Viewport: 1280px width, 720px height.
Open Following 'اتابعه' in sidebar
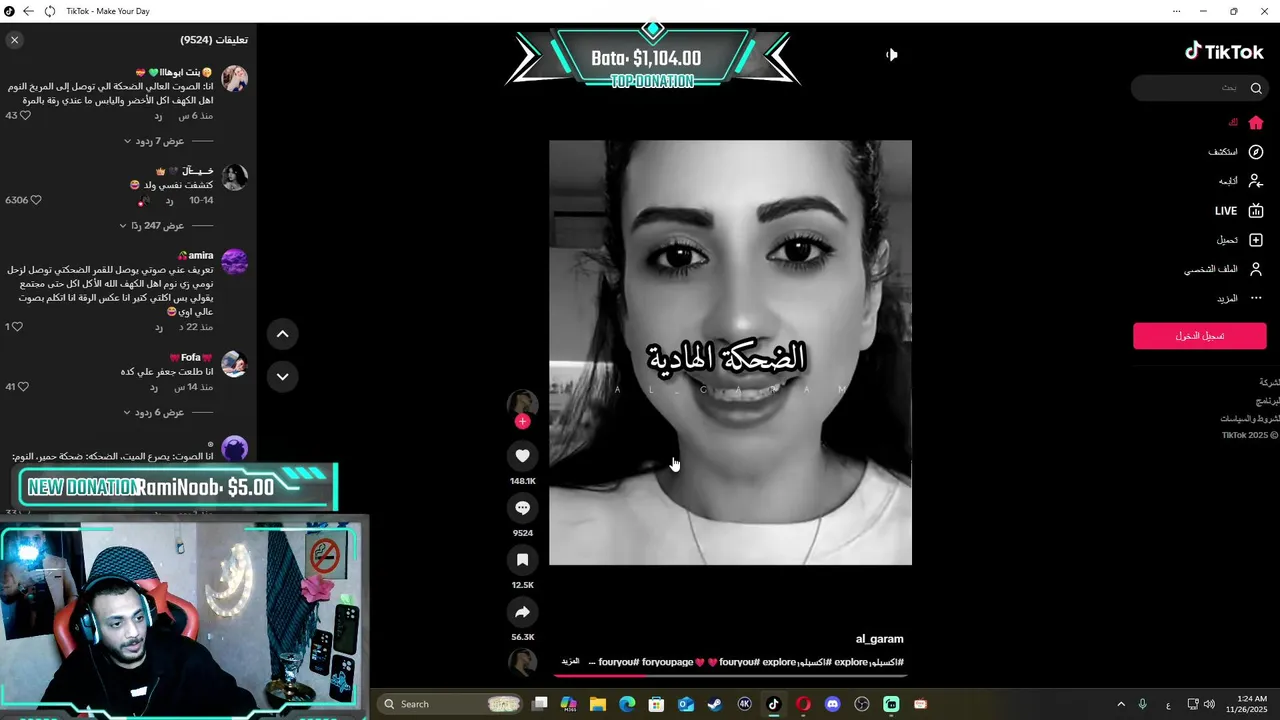click(1241, 181)
